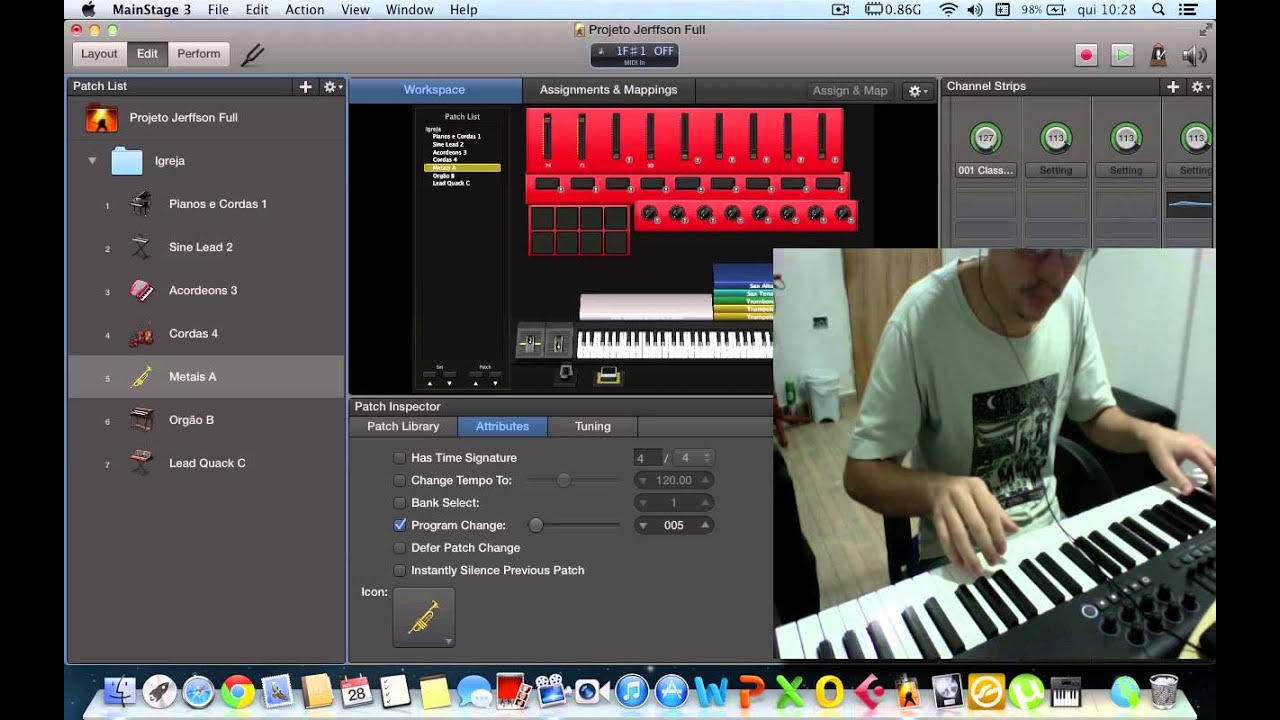Switch to the Tuning tab
This screenshot has height=720, width=1280.
tap(593, 426)
